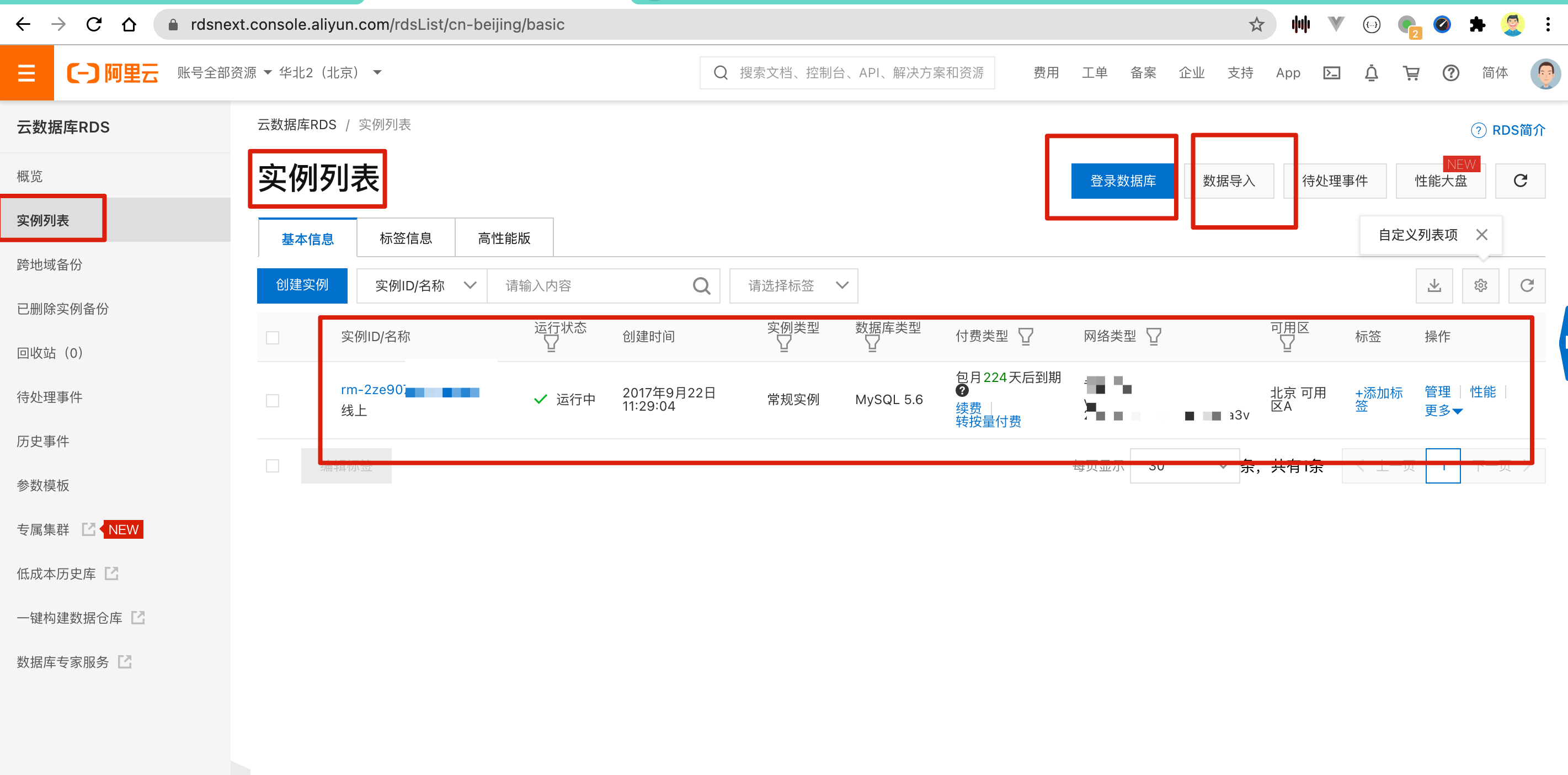Open the shopping cart icon
Image resolution: width=1568 pixels, height=775 pixels.
(x=1411, y=73)
